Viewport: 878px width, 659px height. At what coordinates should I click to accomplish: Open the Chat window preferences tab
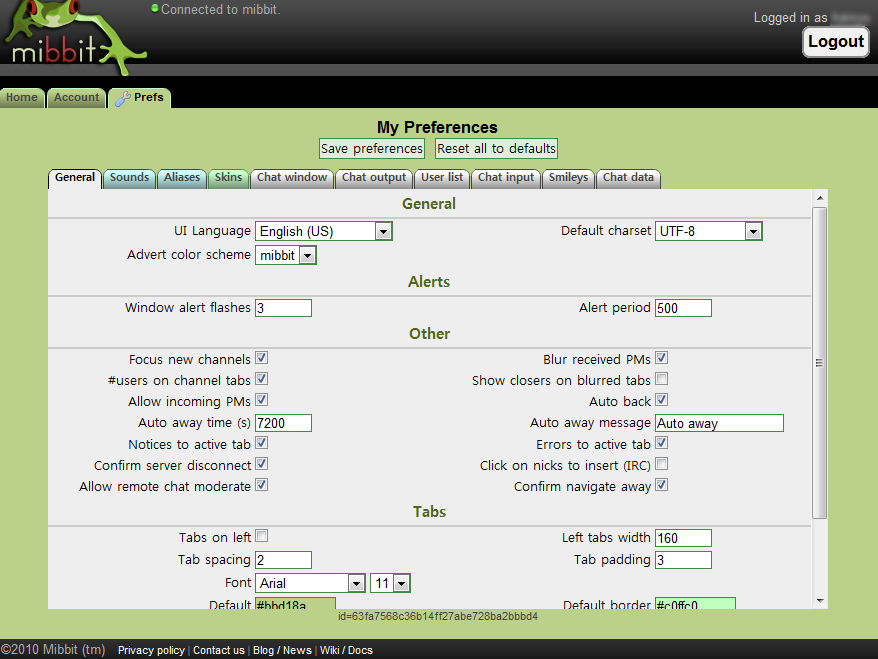click(x=292, y=177)
